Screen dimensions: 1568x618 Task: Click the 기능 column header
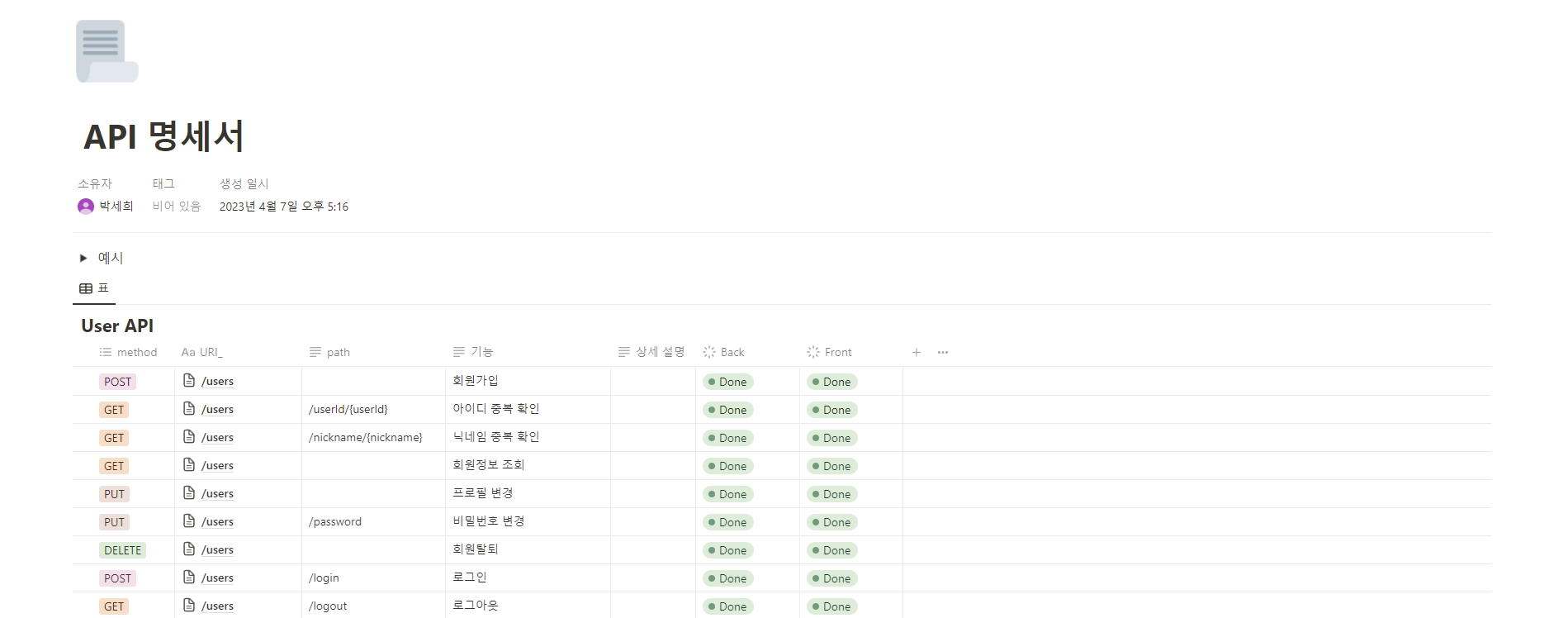(x=473, y=352)
